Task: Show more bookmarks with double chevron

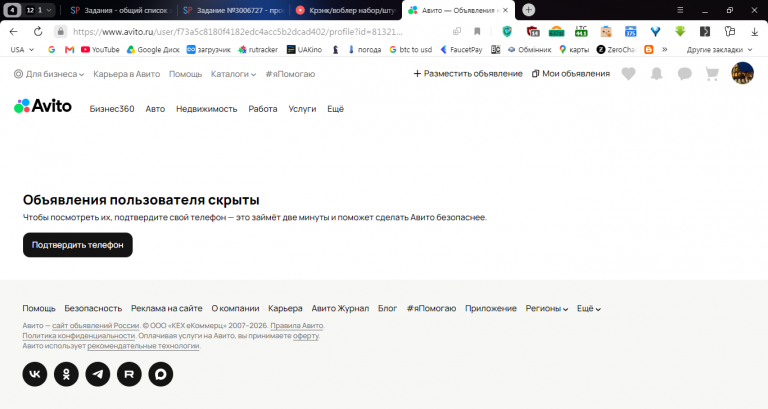Action: point(664,49)
